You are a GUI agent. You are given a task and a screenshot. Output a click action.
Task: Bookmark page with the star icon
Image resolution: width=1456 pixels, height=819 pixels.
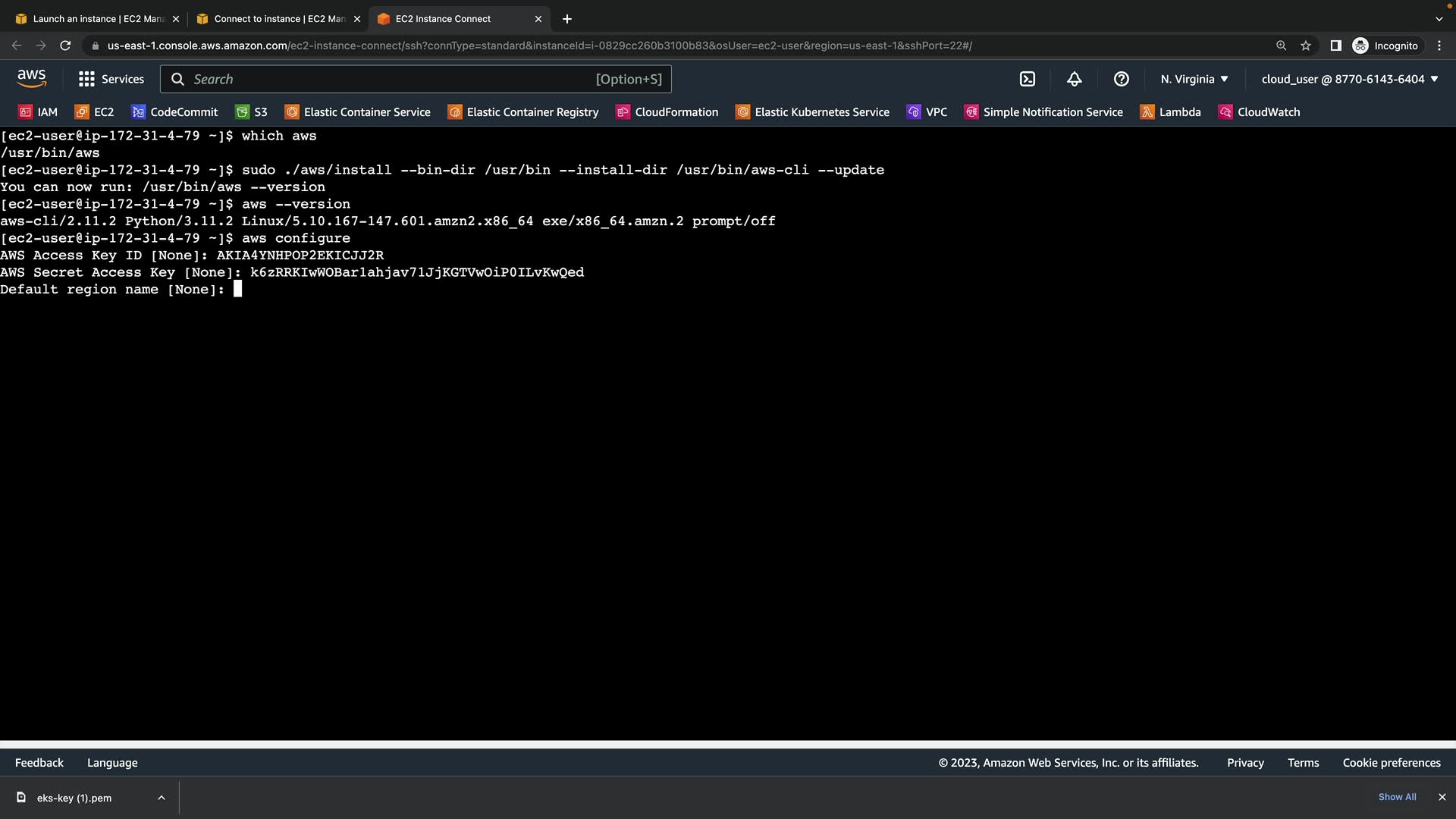(x=1306, y=45)
